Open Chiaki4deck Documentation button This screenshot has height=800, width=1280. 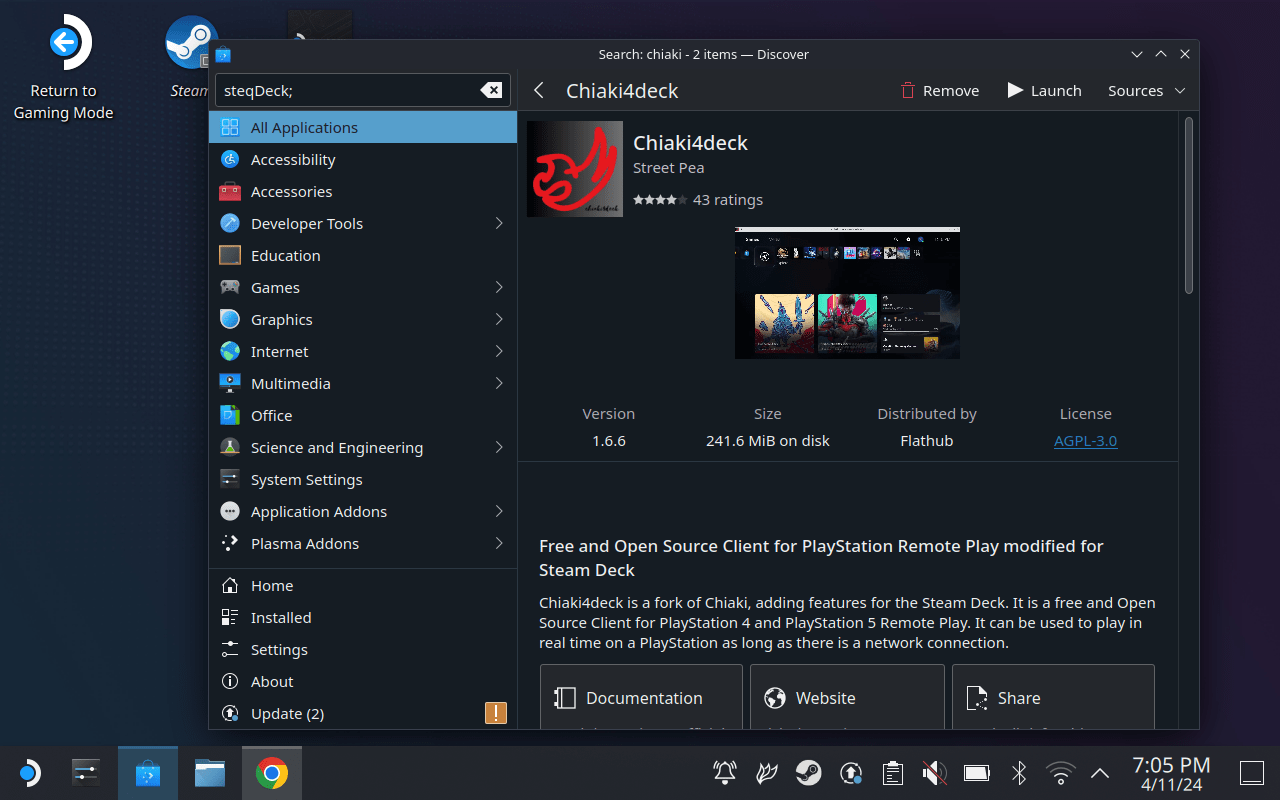click(x=641, y=697)
